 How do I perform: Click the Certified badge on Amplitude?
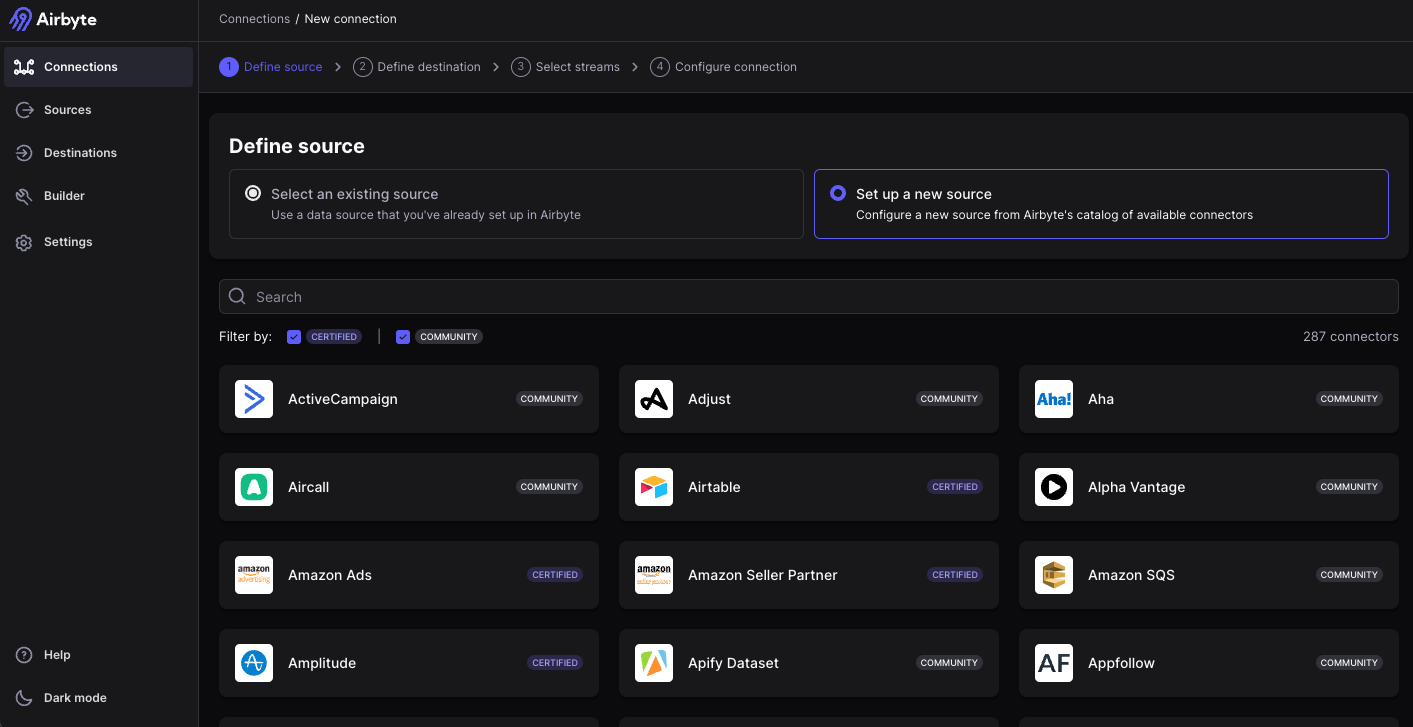555,663
